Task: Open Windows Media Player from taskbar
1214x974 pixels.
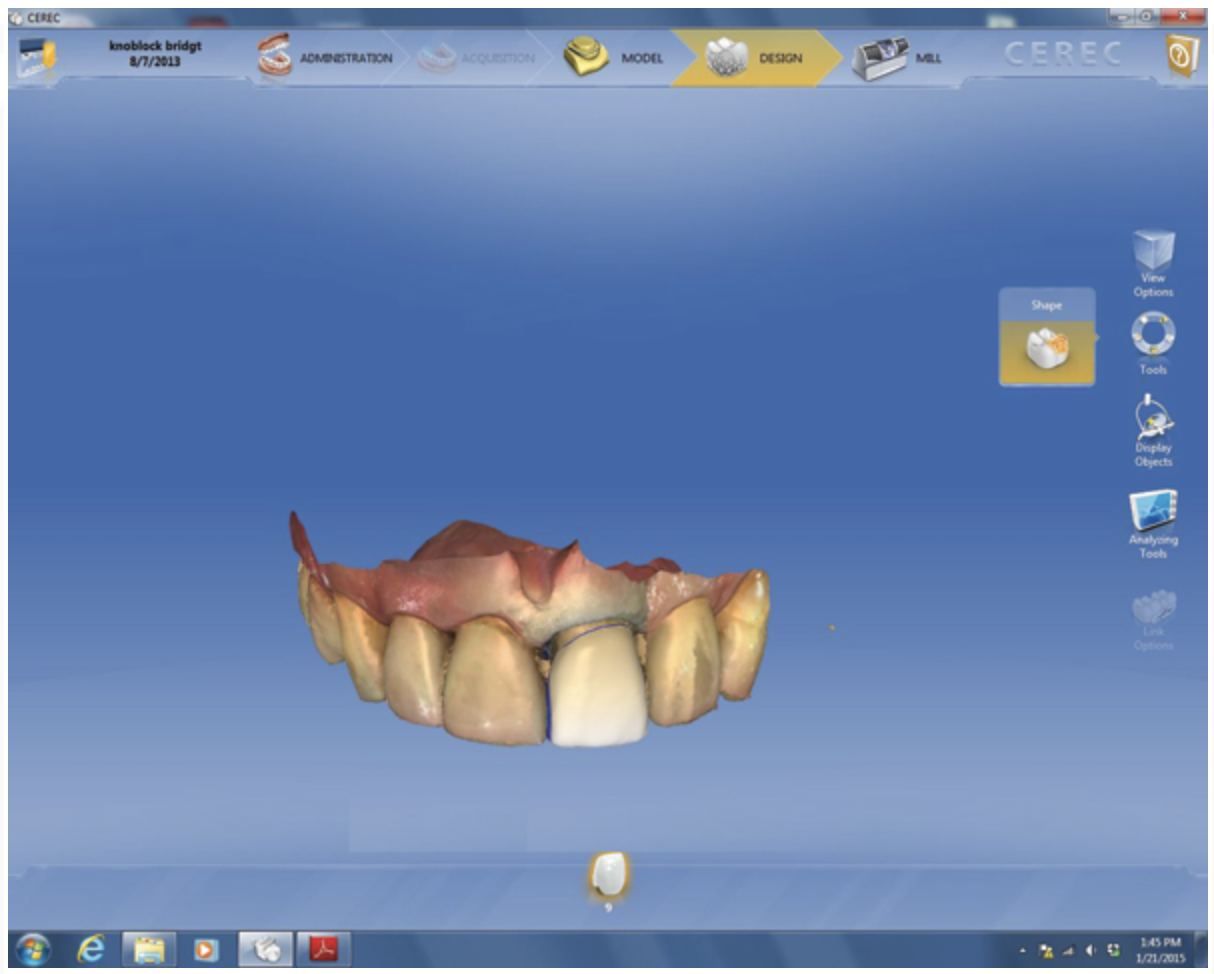Action: [x=206, y=948]
